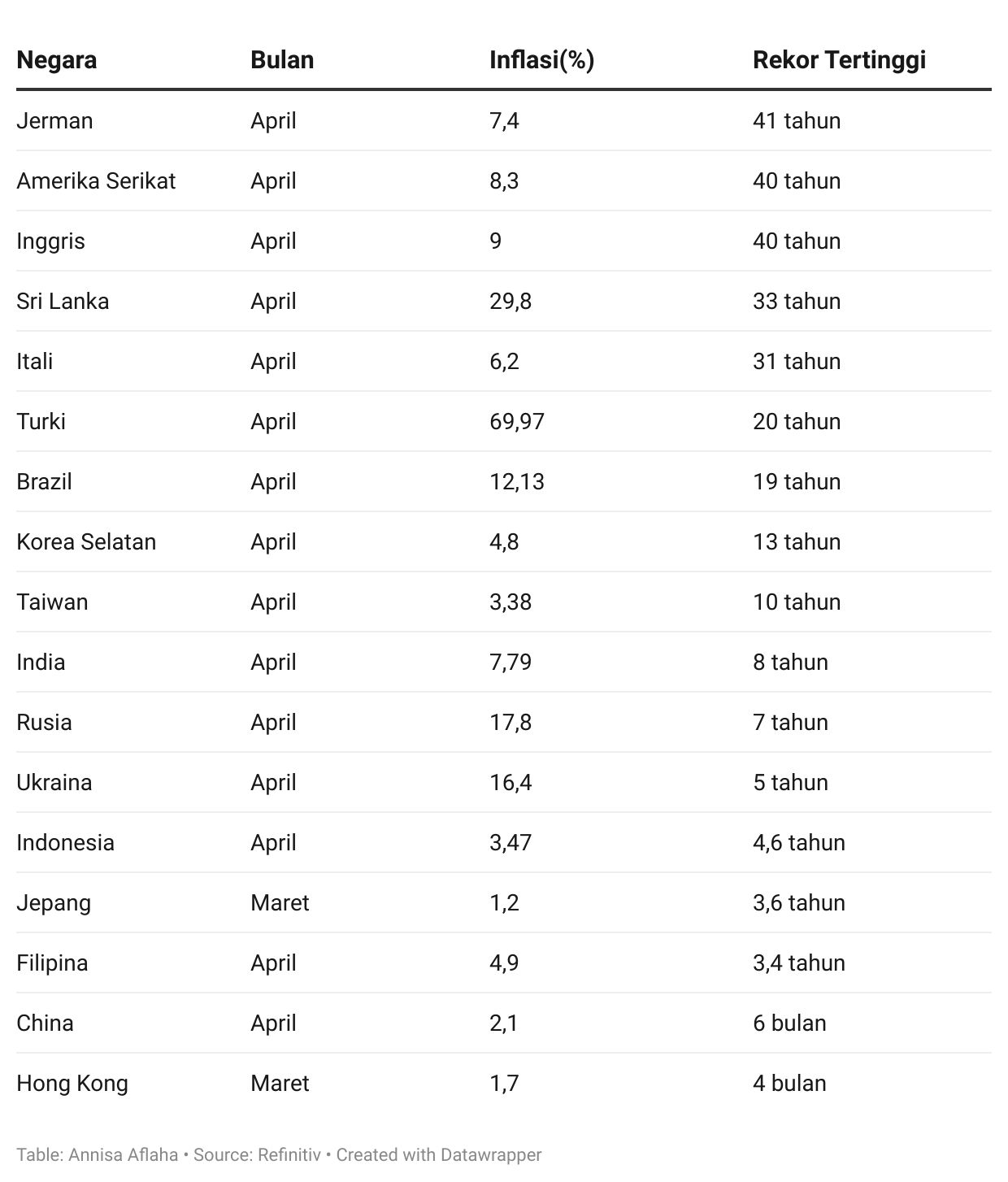The image size is (1008, 1182).
Task: Click Turki inflation value 69,97
Action: pos(517,421)
